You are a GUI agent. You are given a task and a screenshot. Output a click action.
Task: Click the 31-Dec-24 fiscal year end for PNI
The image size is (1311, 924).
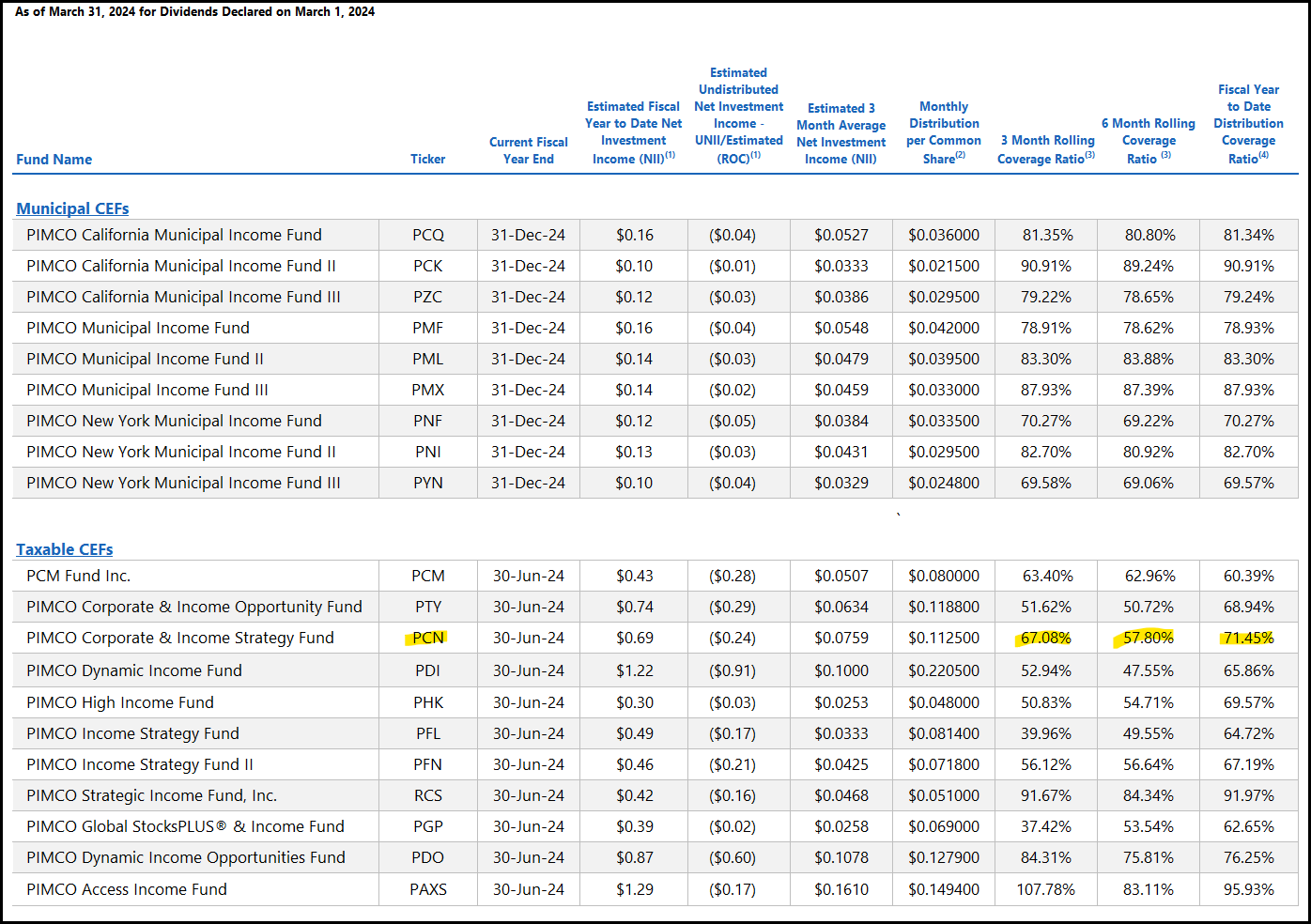[x=529, y=452]
